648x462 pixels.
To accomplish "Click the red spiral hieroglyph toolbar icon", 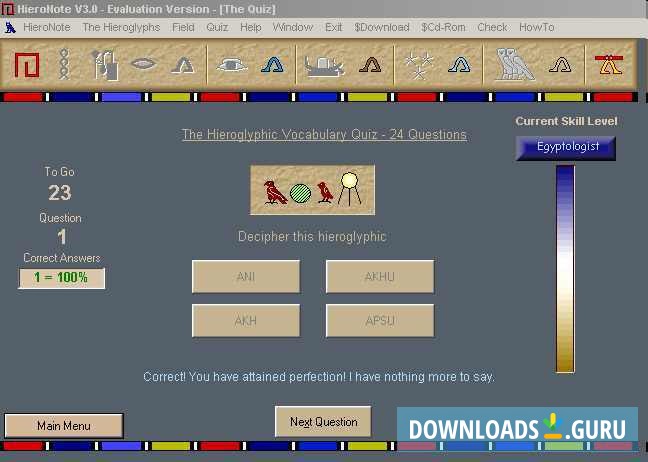I will (27, 65).
